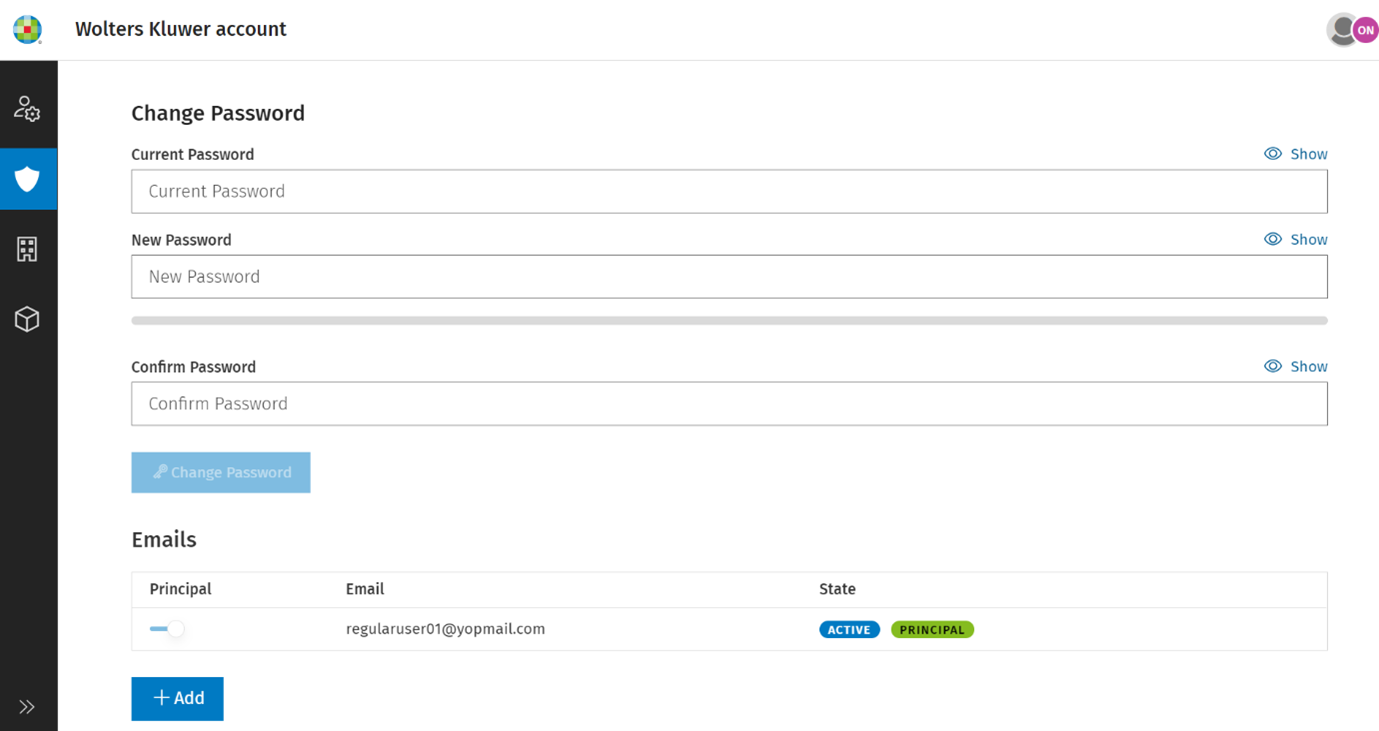1379x731 pixels.
Task: Toggle principal switch for regularuser01@yopmail.com
Action: (167, 629)
